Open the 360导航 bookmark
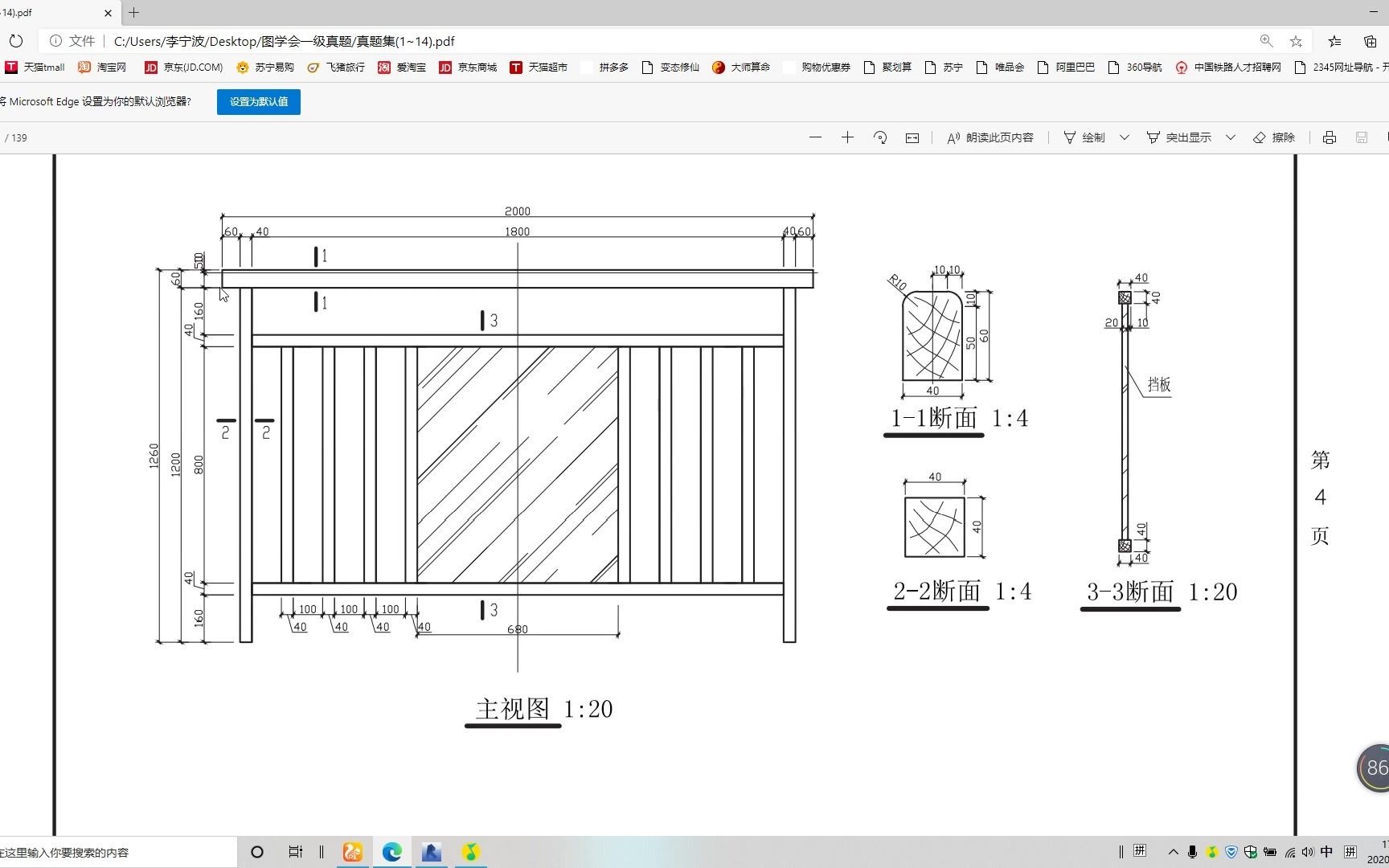The width and height of the screenshot is (1389, 868). pos(1135,68)
